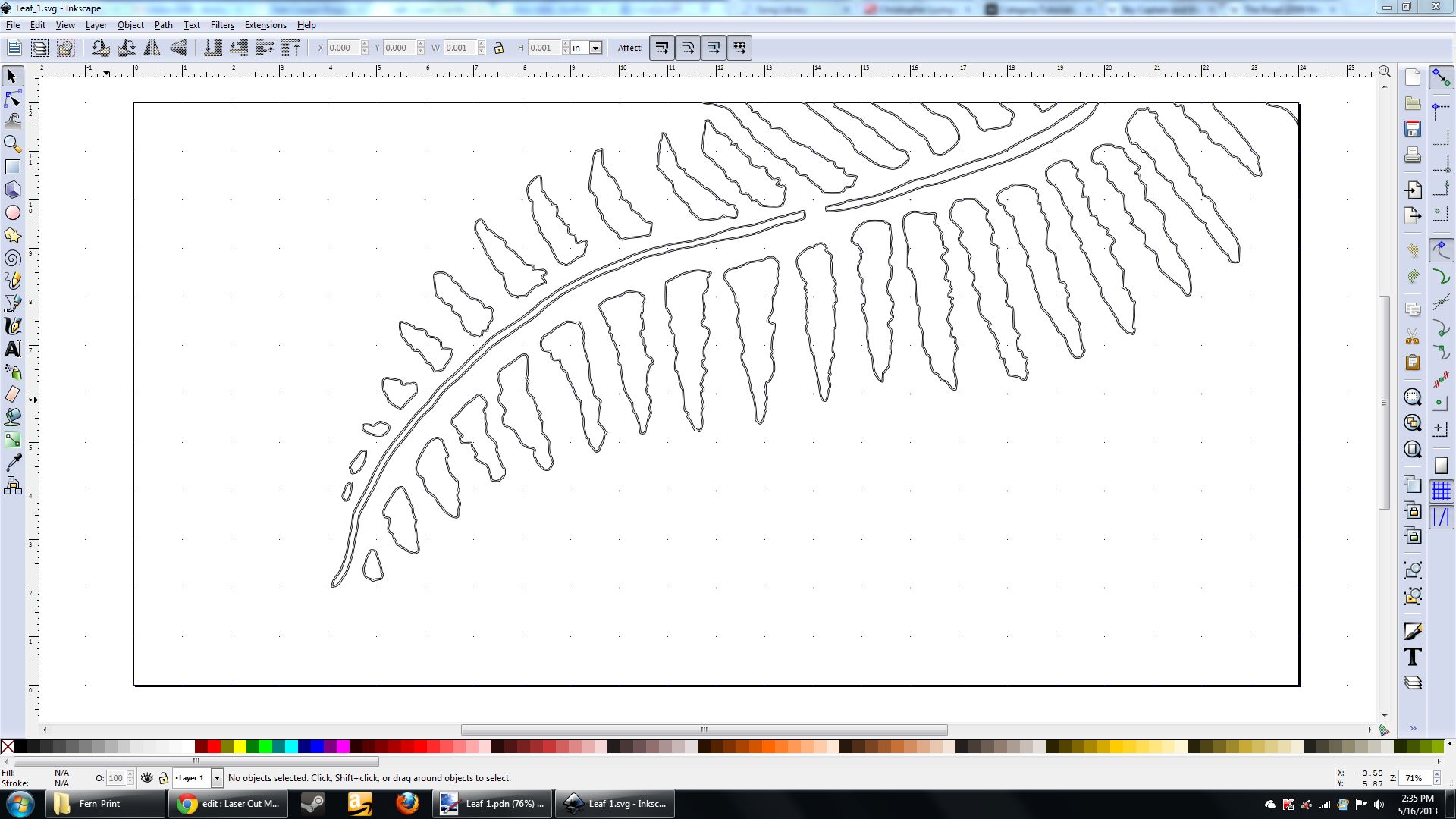
Task: Zoom to fit page icon
Action: (x=1412, y=449)
